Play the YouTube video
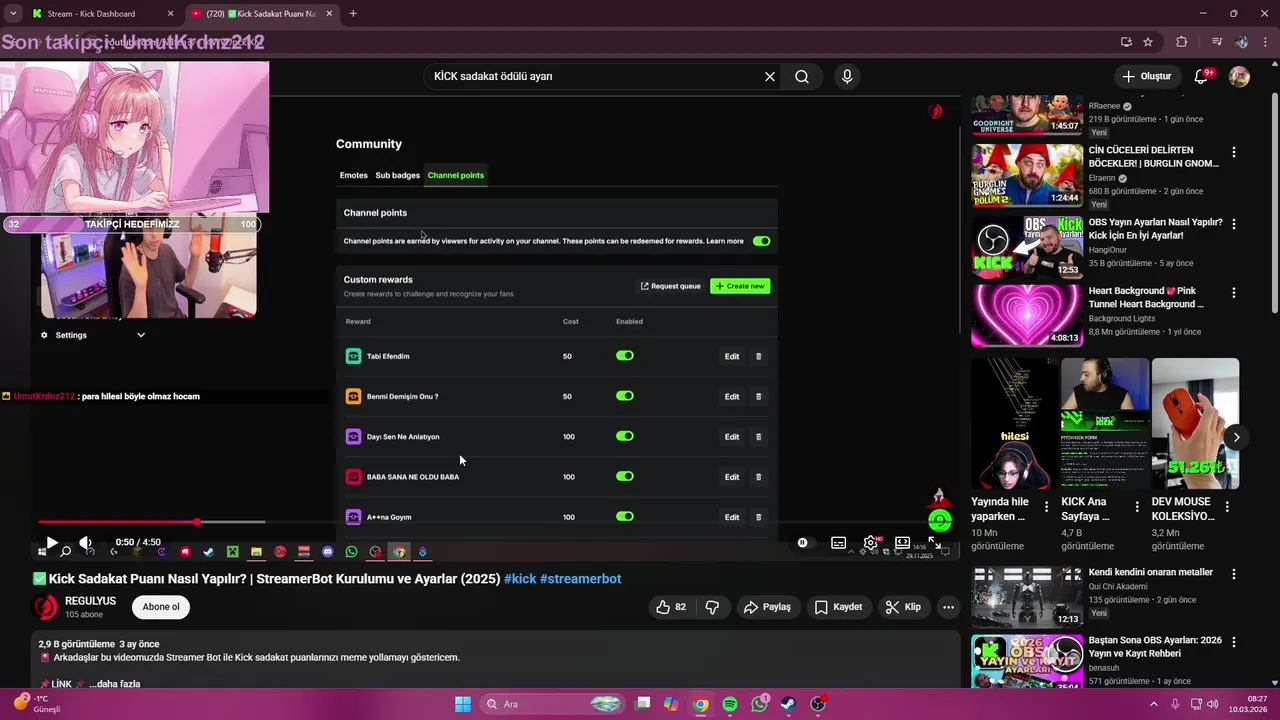Image resolution: width=1280 pixels, height=720 pixels. tap(52, 542)
